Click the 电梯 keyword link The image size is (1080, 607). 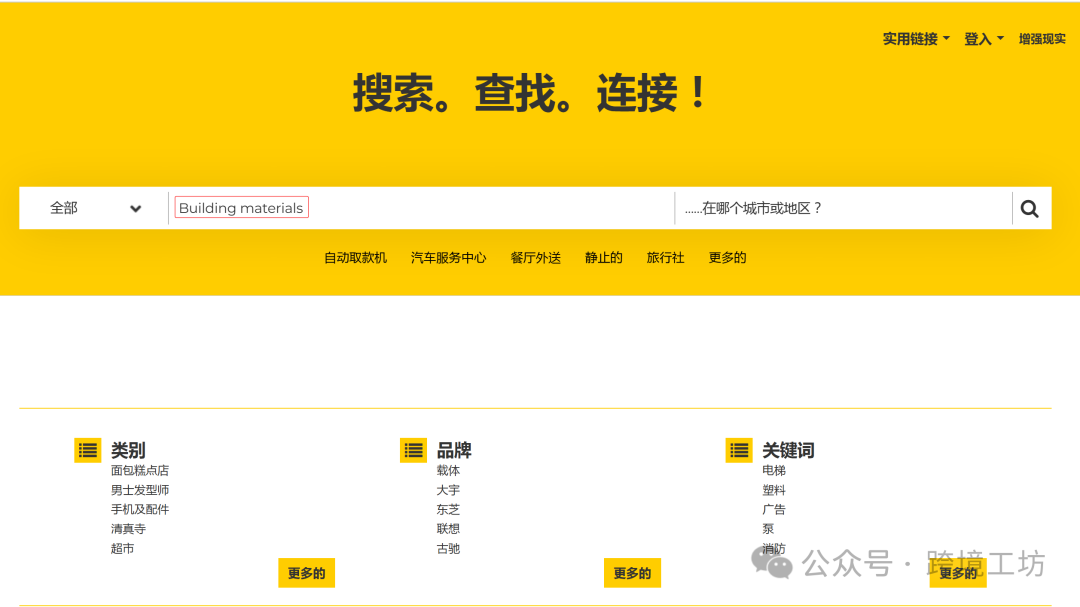click(772, 470)
